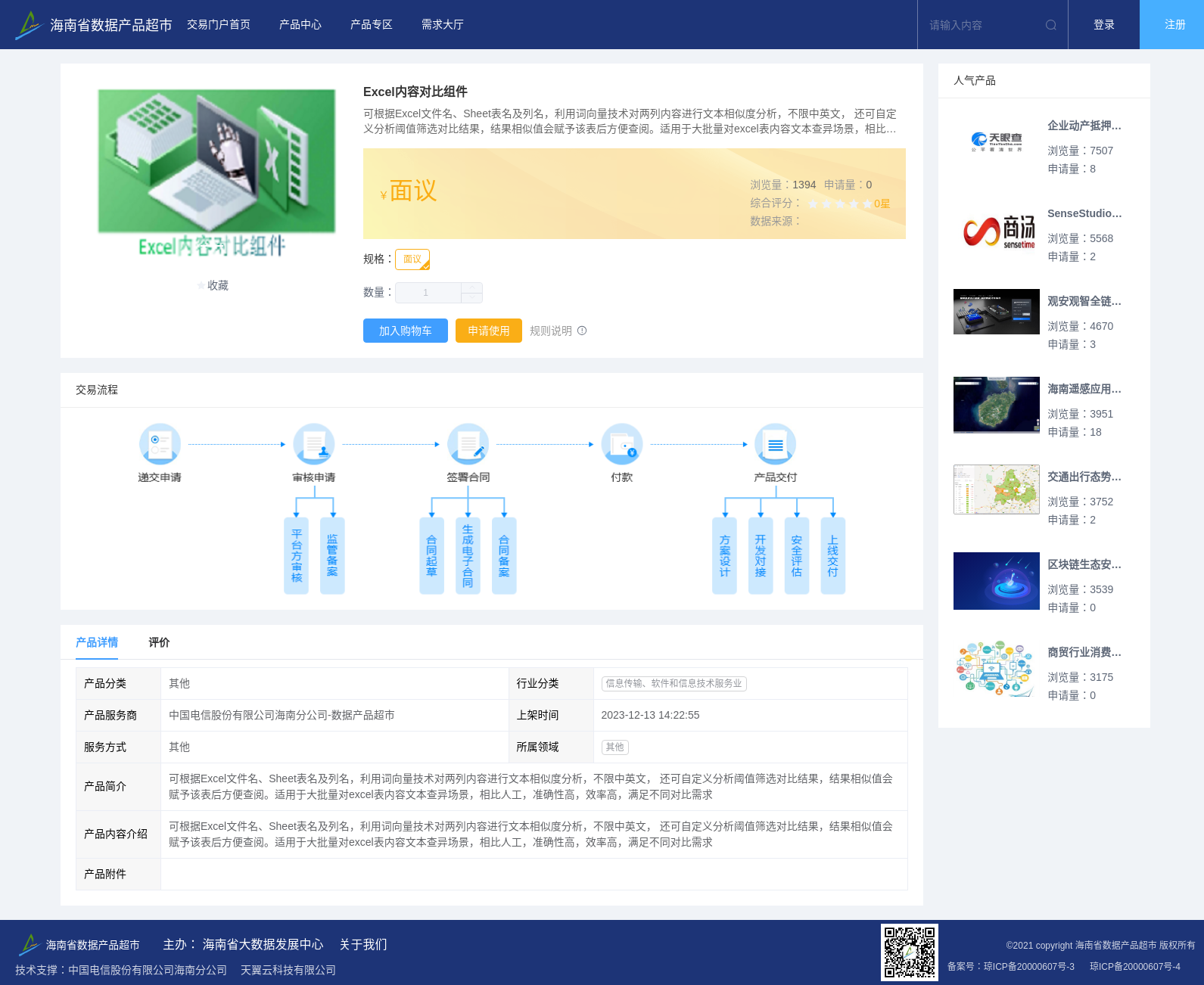The height and width of the screenshot is (985, 1204).
Task: Add product with 加入购物车 button
Action: (x=406, y=331)
